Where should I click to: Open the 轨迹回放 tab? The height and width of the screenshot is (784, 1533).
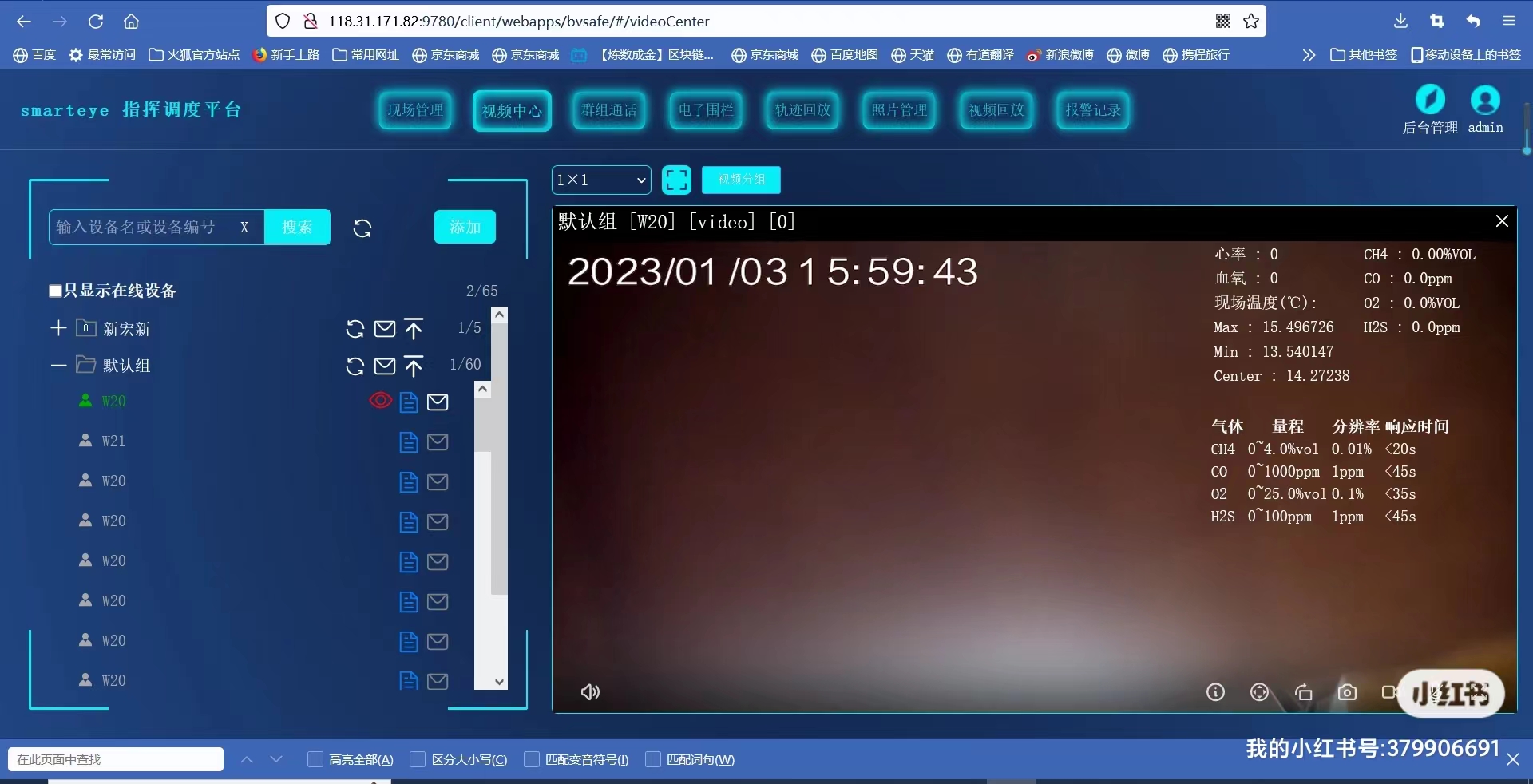(x=802, y=110)
